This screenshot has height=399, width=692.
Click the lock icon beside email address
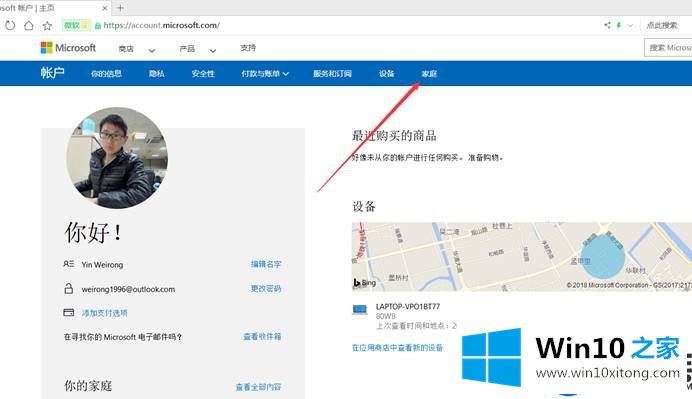(x=68, y=289)
